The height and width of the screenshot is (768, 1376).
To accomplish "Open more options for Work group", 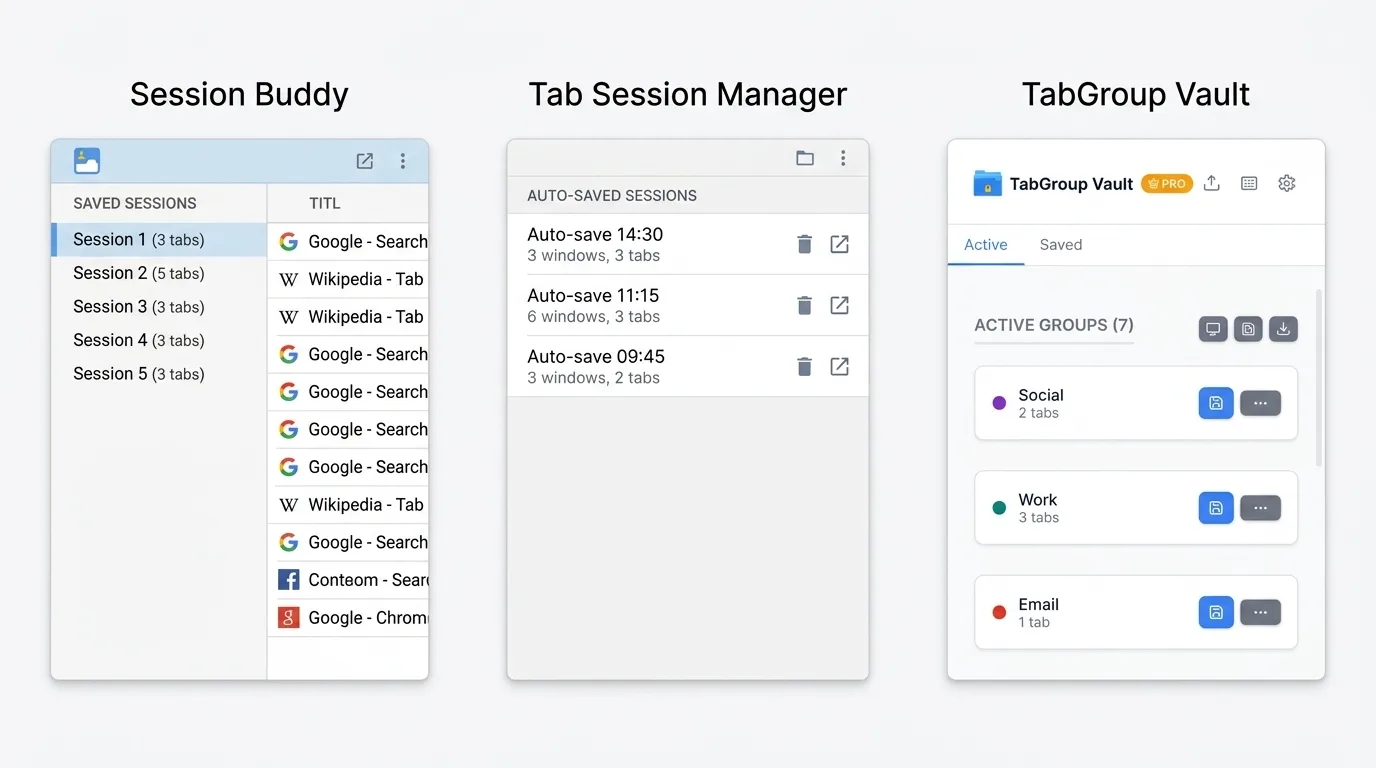I will pyautogui.click(x=1260, y=508).
